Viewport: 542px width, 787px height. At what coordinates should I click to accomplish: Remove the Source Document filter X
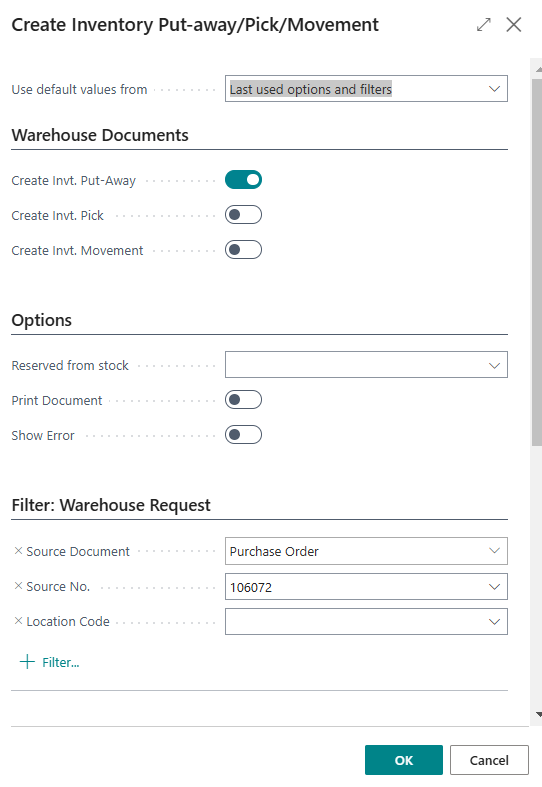(18, 551)
